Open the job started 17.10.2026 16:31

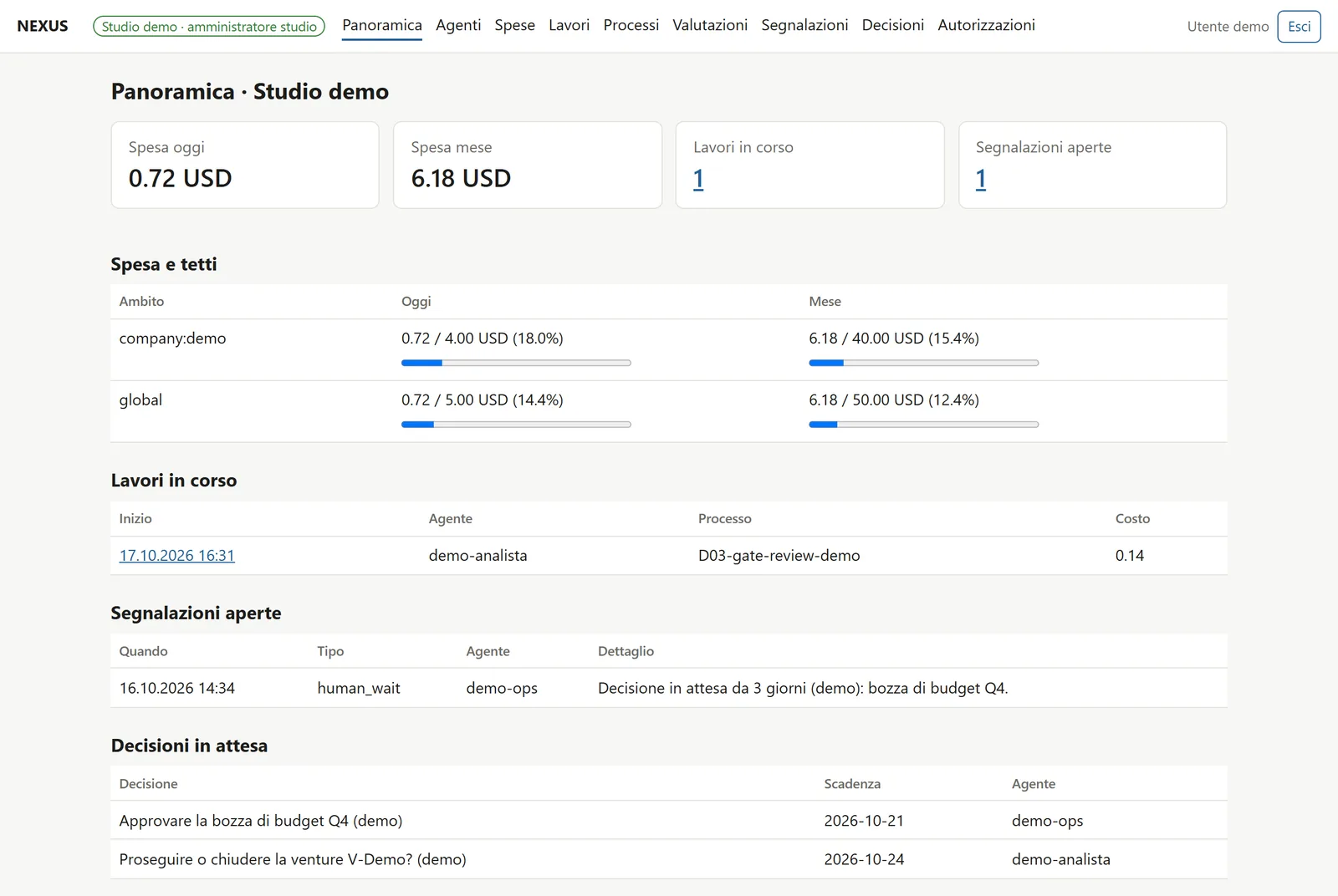pyautogui.click(x=176, y=556)
